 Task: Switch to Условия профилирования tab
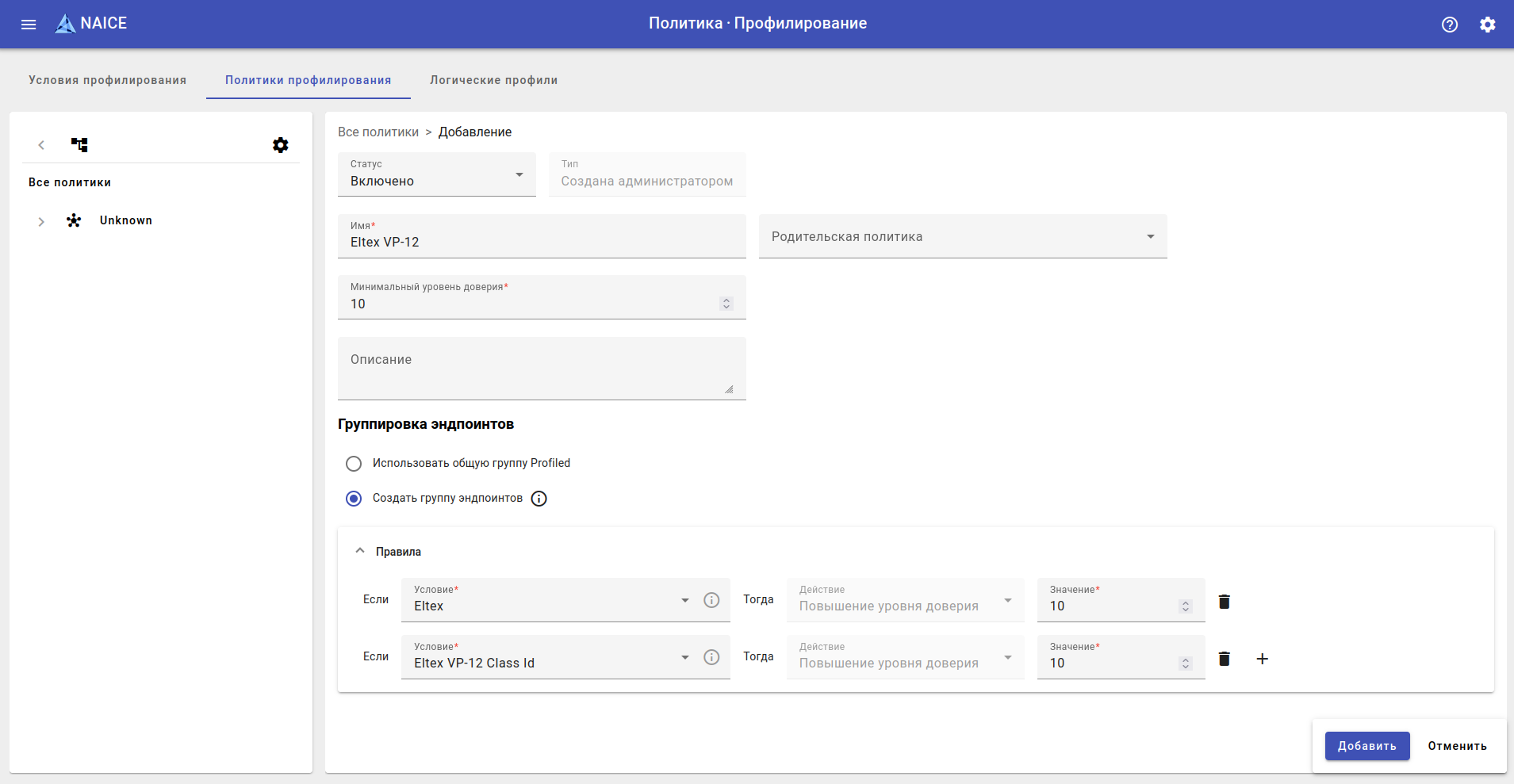(x=107, y=80)
